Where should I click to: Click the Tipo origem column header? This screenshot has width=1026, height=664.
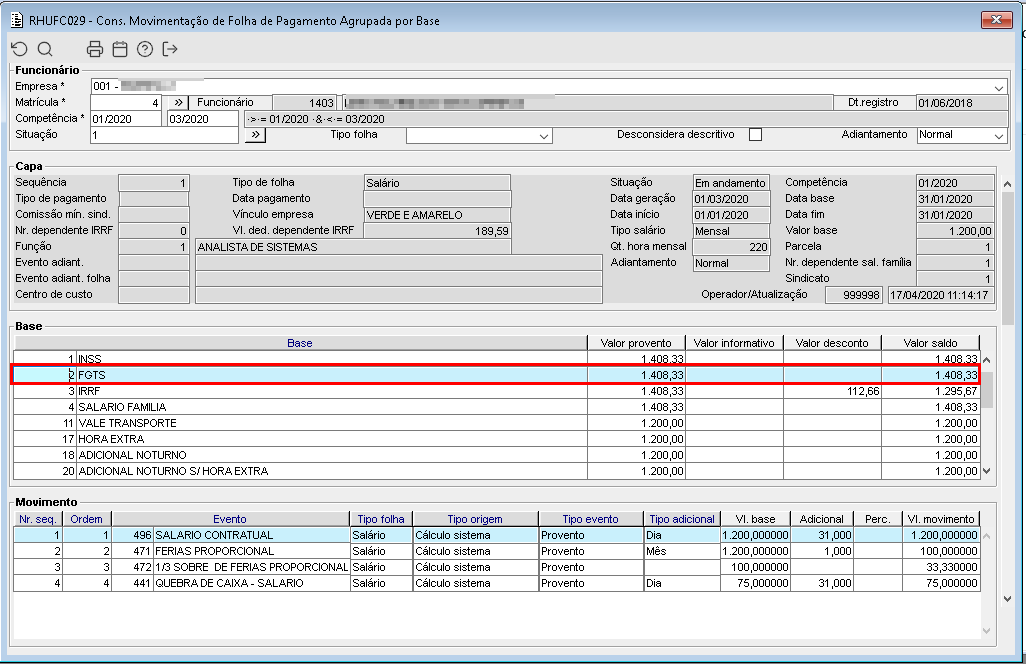(474, 519)
